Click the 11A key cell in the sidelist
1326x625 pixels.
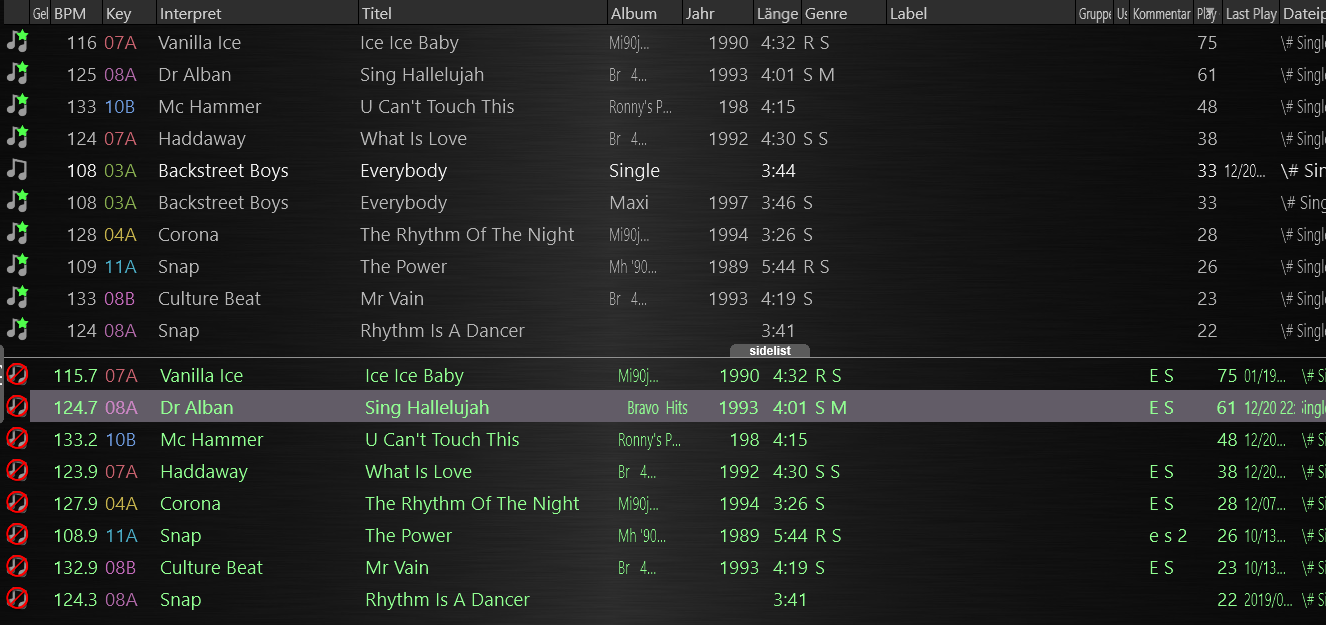point(120,535)
